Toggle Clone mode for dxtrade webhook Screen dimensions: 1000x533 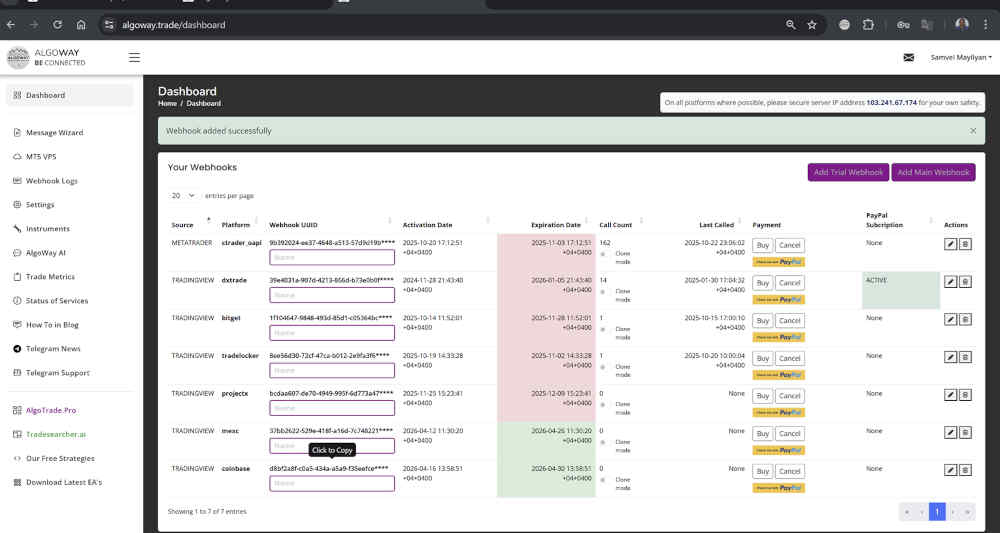click(x=603, y=291)
